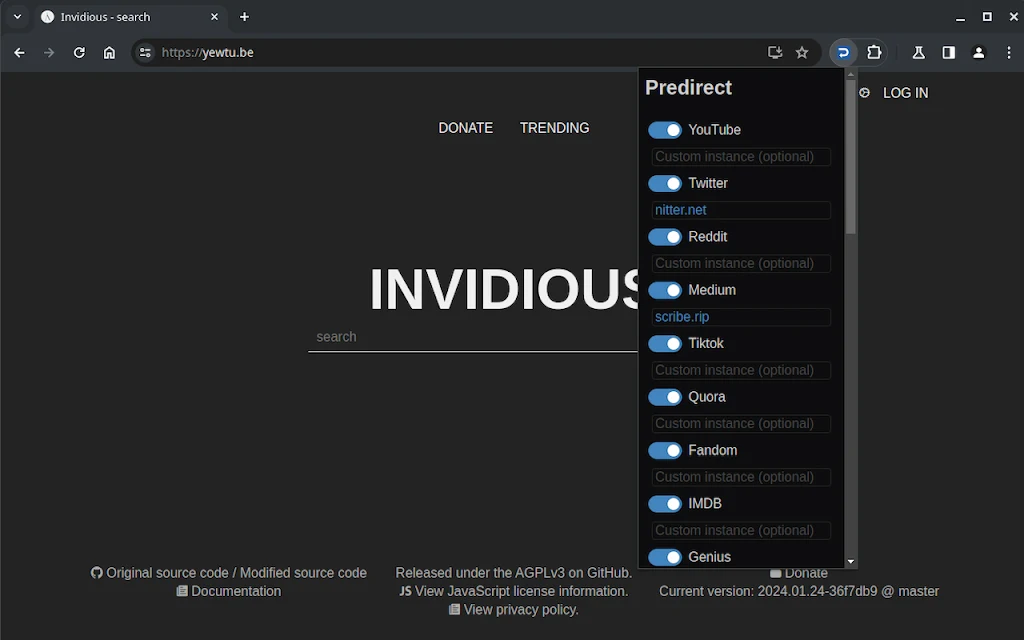Click the popup scroll up arrow
Screen dimensions: 1024x640
(850, 74)
